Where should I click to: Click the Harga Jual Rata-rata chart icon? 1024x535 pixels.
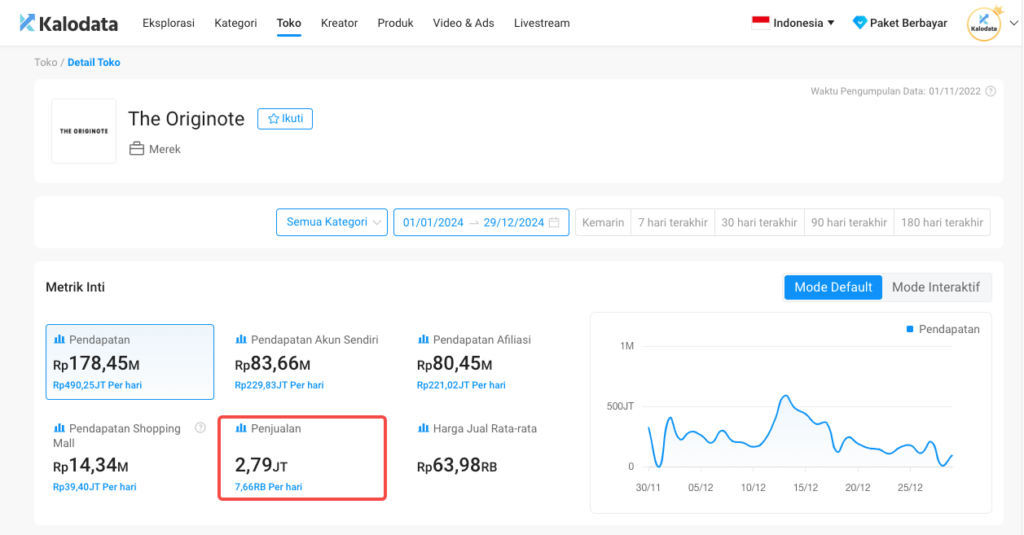[423, 429]
